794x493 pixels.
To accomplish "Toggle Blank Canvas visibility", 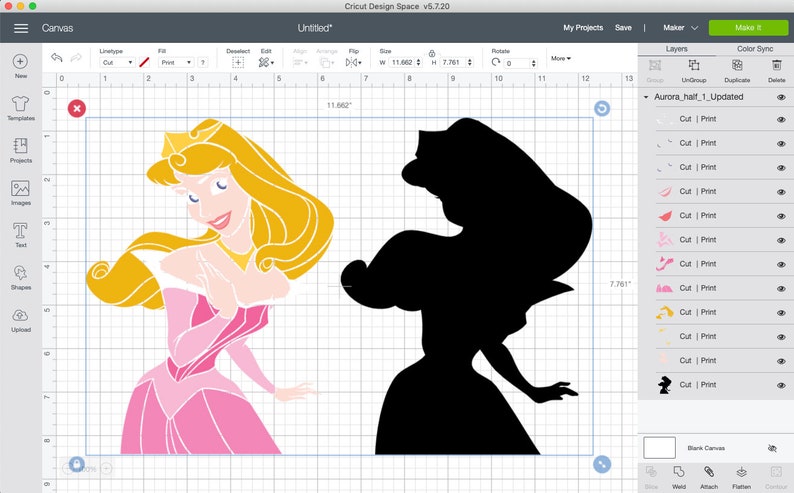I will click(x=772, y=448).
